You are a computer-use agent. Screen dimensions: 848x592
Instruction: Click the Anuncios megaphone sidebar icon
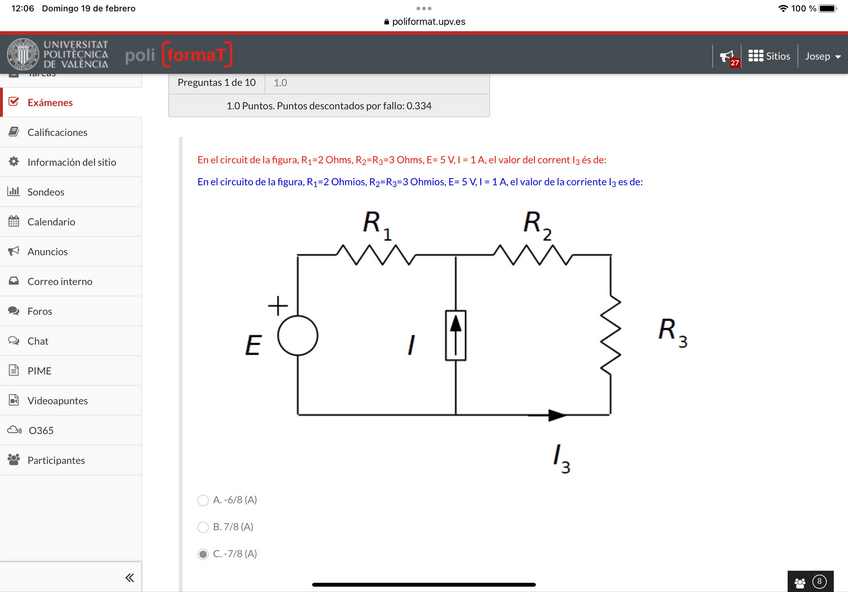tap(14, 252)
